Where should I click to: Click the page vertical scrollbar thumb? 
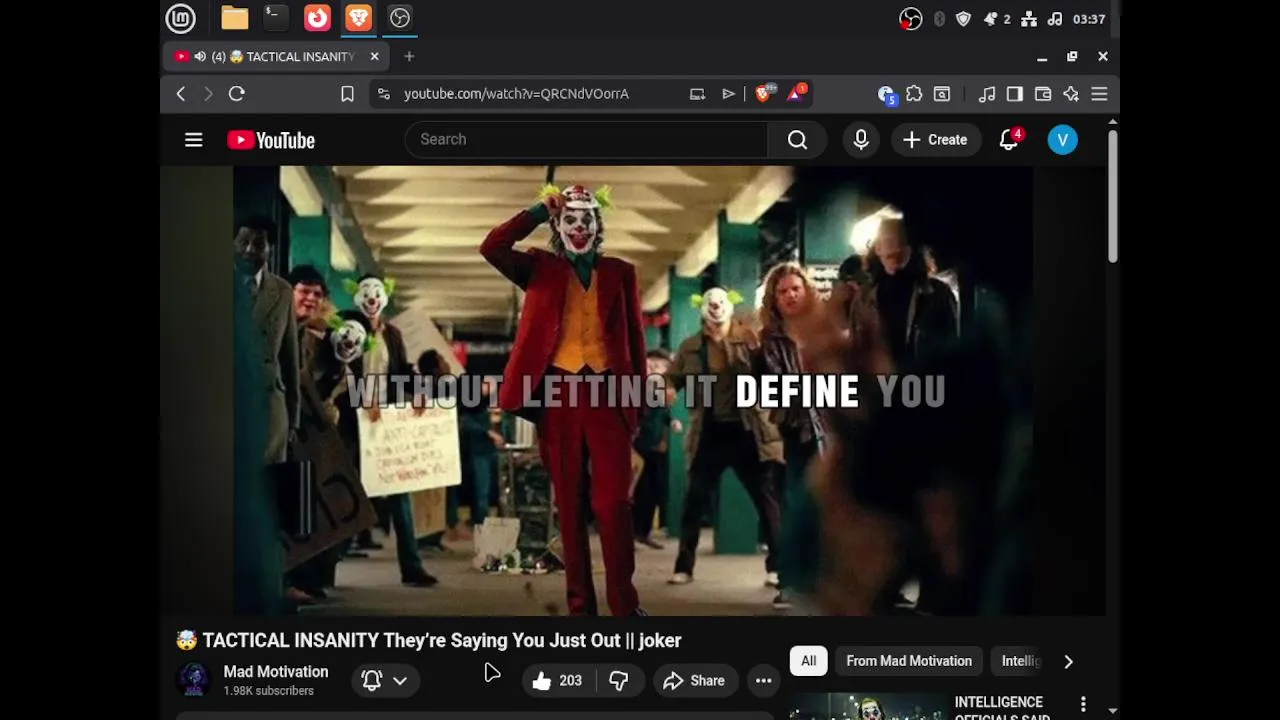pos(1112,196)
